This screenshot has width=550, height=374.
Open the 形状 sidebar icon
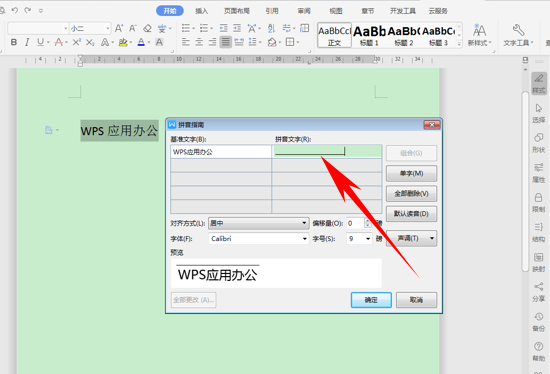[539, 143]
